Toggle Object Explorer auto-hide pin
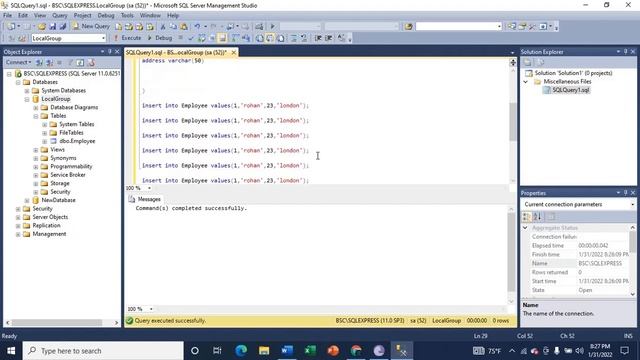 click(x=109, y=52)
